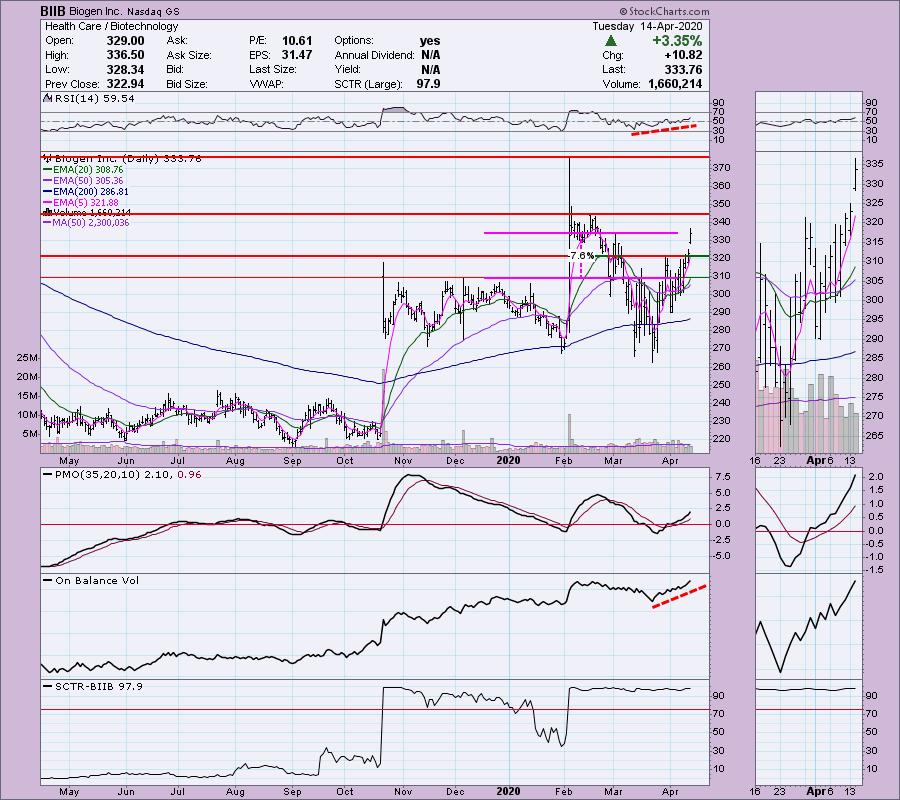Click the Options value yes
Image resolution: width=900 pixels, height=800 pixels.
click(430, 41)
